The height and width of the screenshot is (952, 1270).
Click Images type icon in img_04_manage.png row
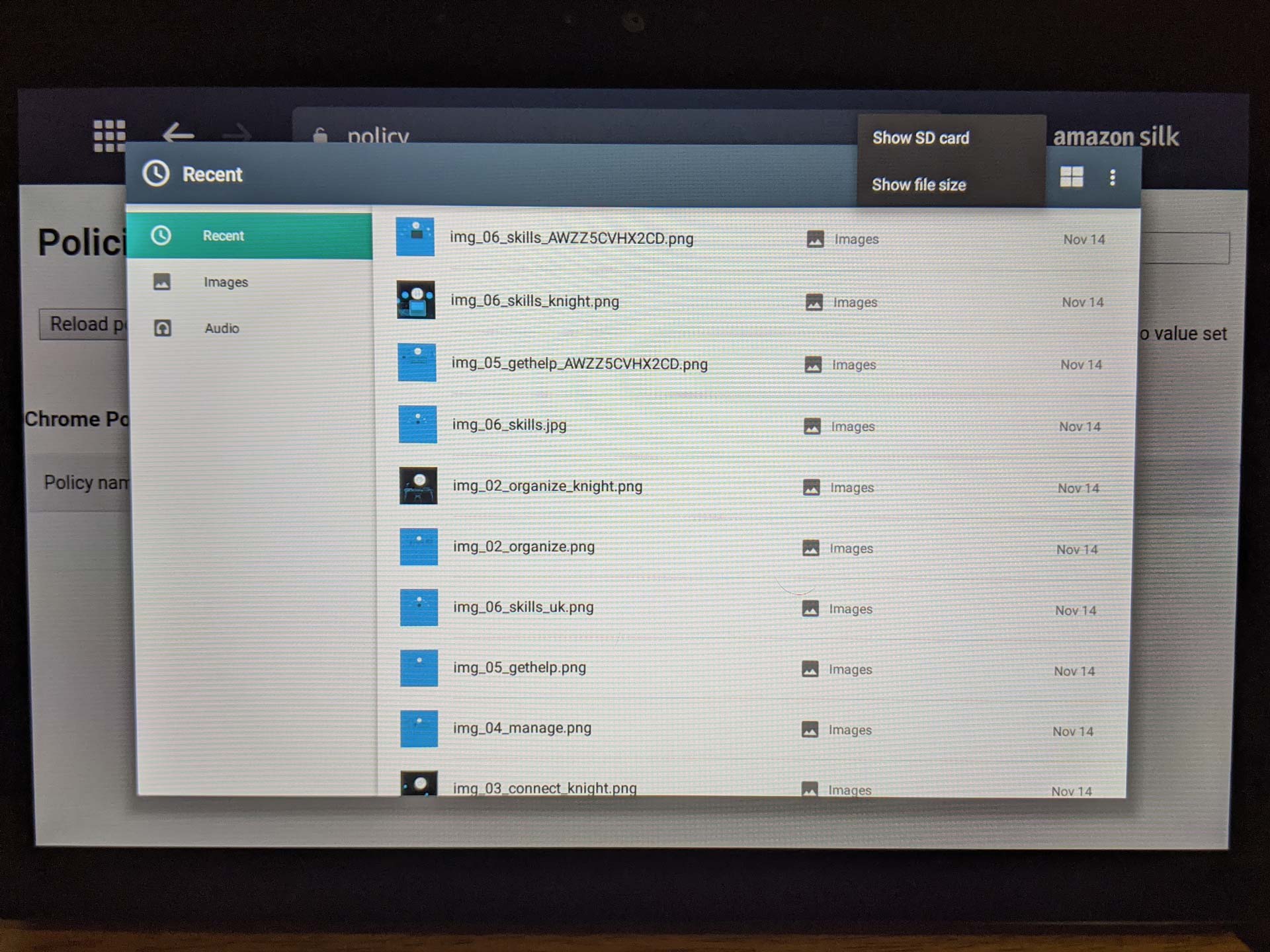coord(810,729)
